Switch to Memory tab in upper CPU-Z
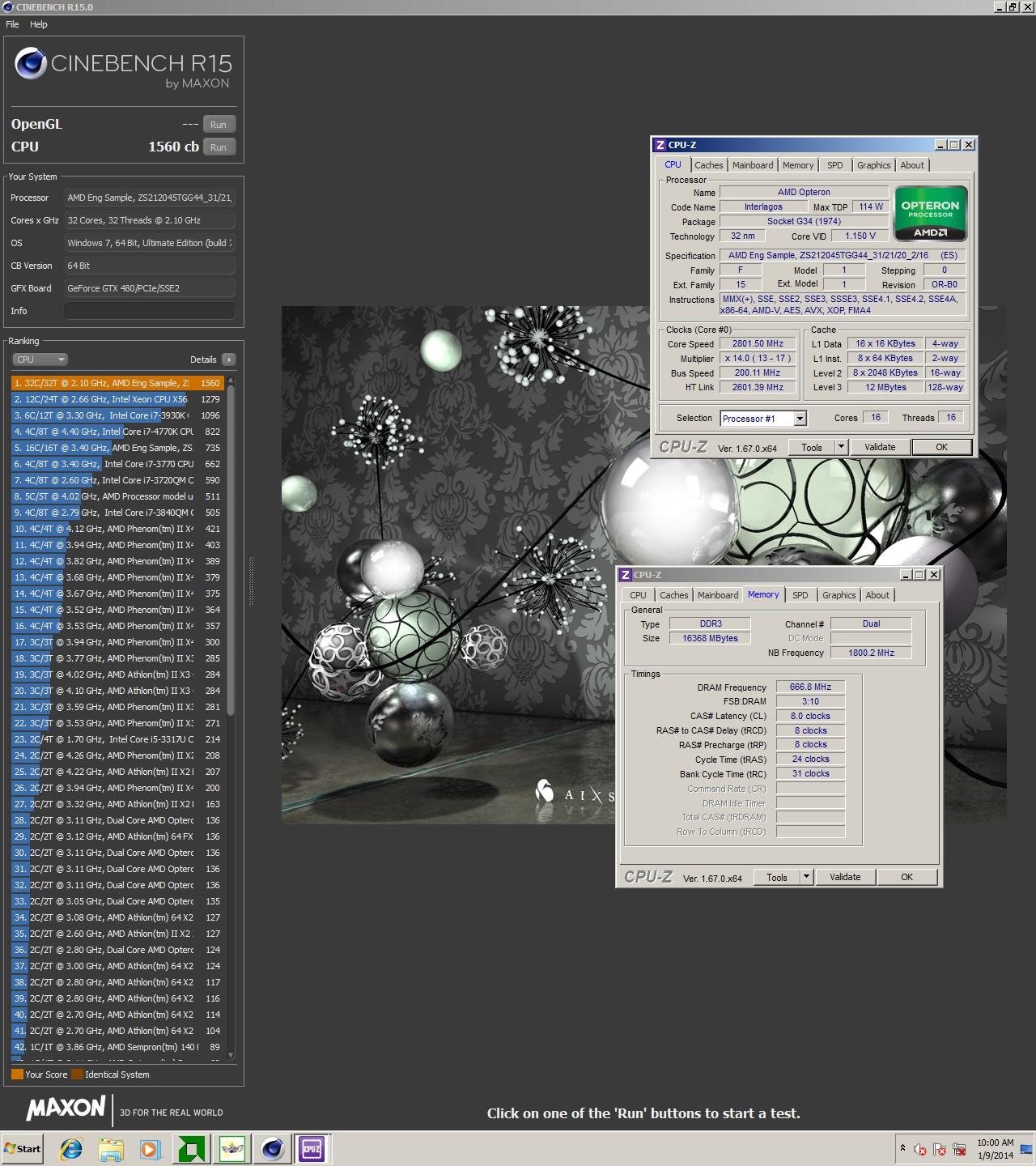 point(798,165)
